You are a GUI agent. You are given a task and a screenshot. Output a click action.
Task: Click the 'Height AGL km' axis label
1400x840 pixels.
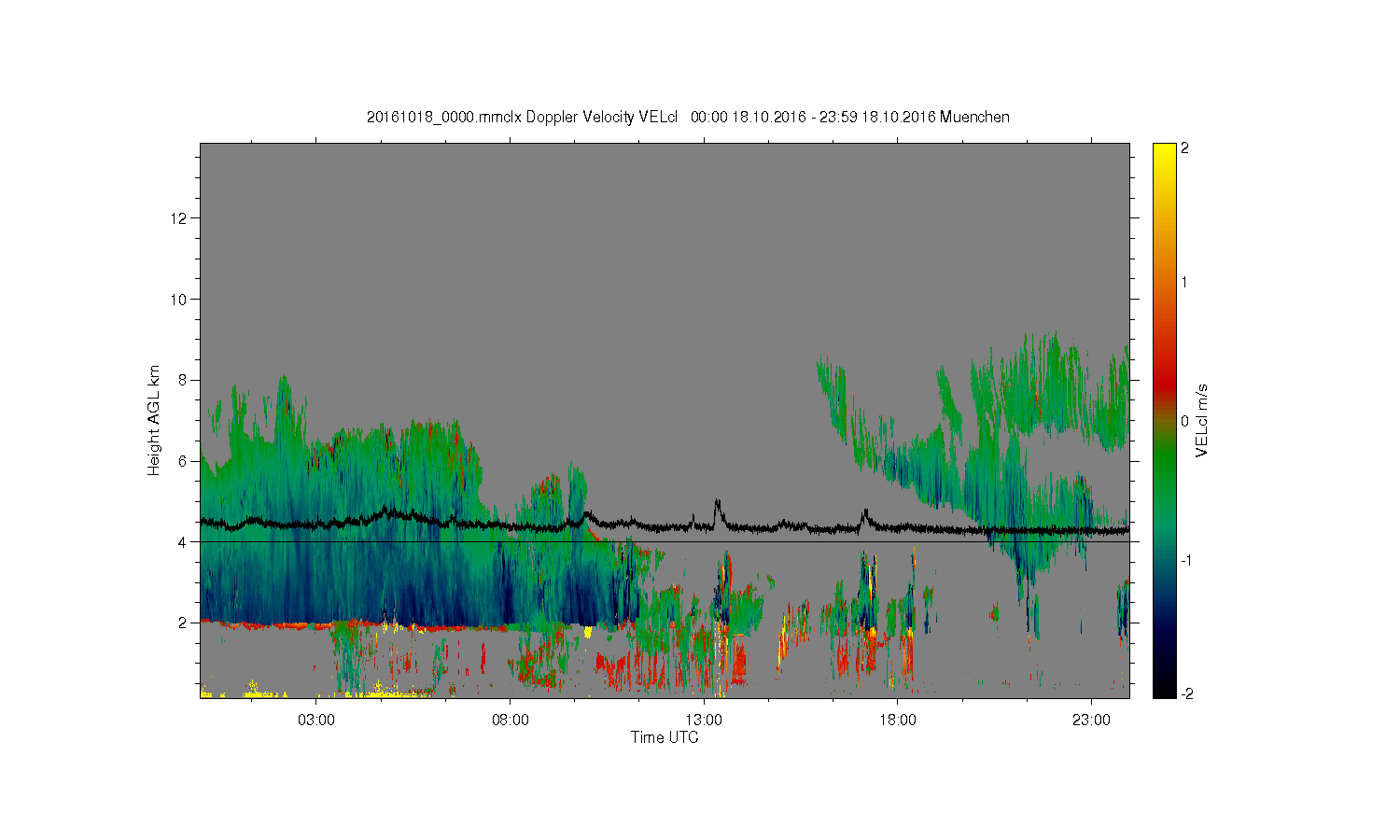coord(153,420)
